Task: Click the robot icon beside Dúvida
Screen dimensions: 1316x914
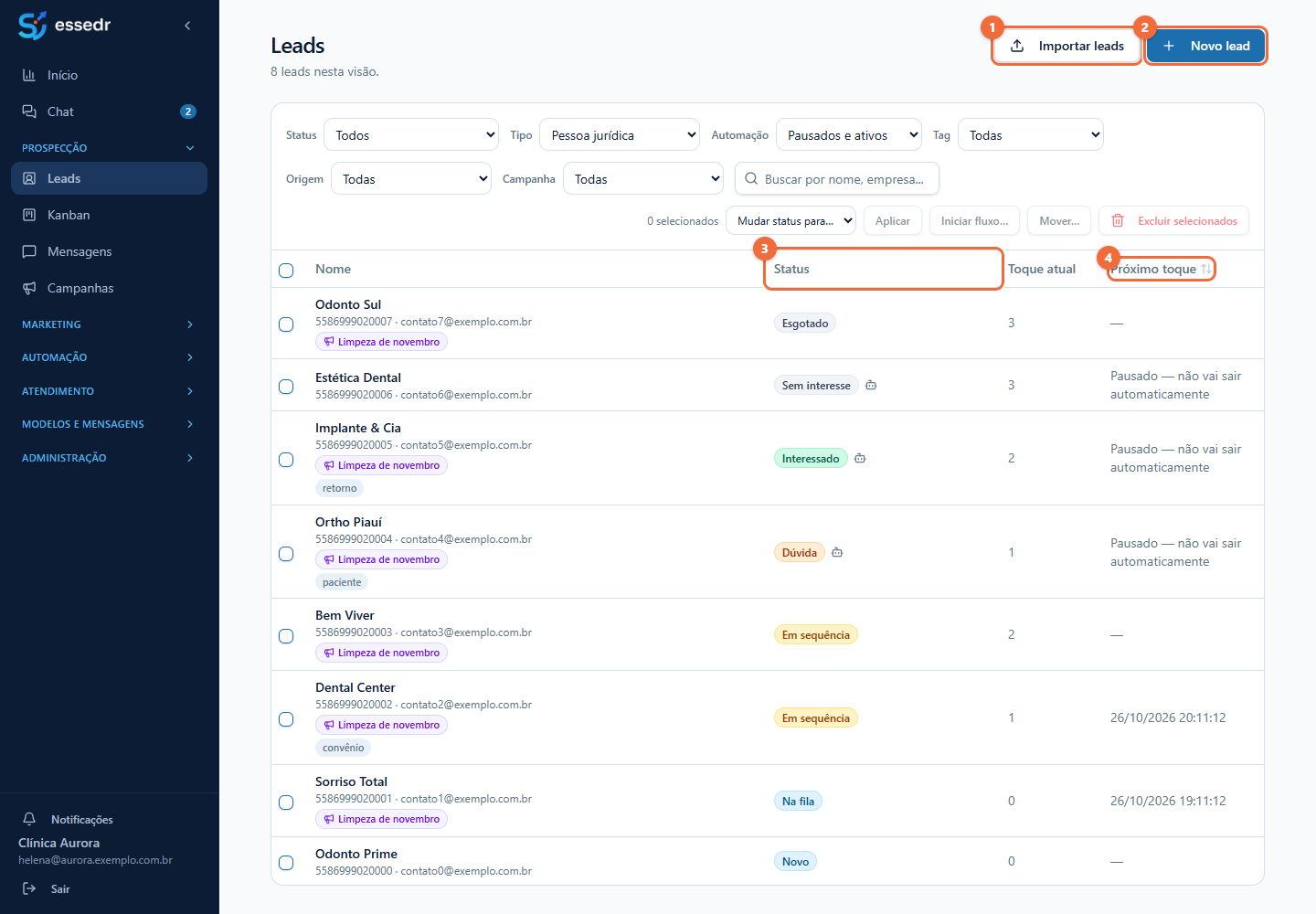Action: (837, 552)
